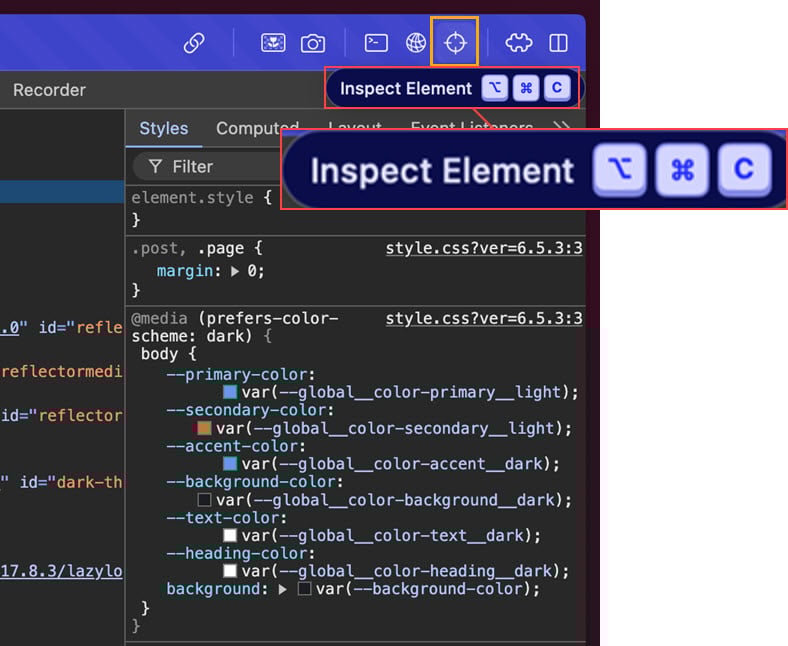Click the --heading-color property name

click(x=237, y=553)
